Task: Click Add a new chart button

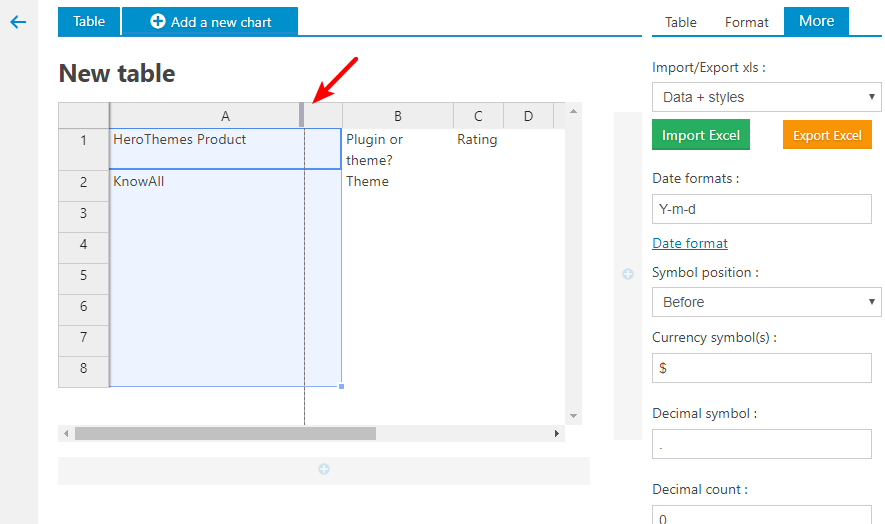Action: (210, 21)
